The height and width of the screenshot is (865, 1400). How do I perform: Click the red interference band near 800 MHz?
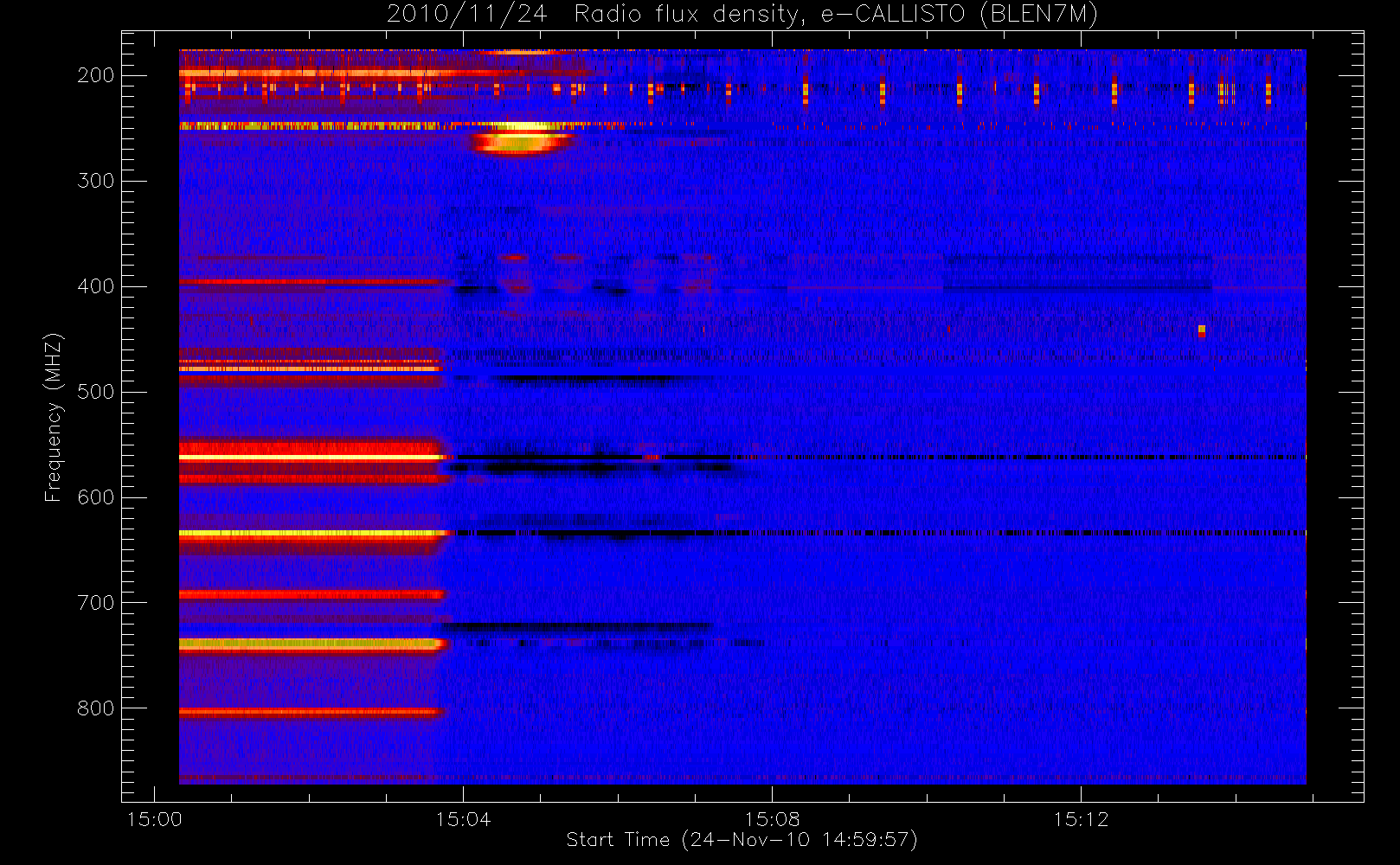[x=311, y=712]
